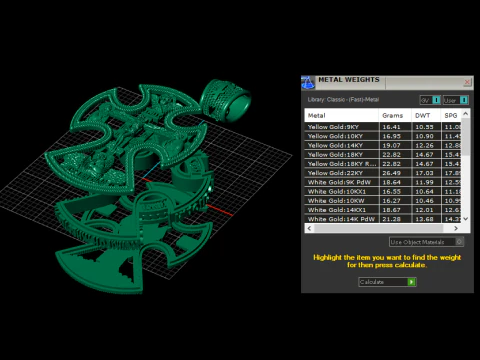Click the scroll left arrow below table

click(x=309, y=228)
